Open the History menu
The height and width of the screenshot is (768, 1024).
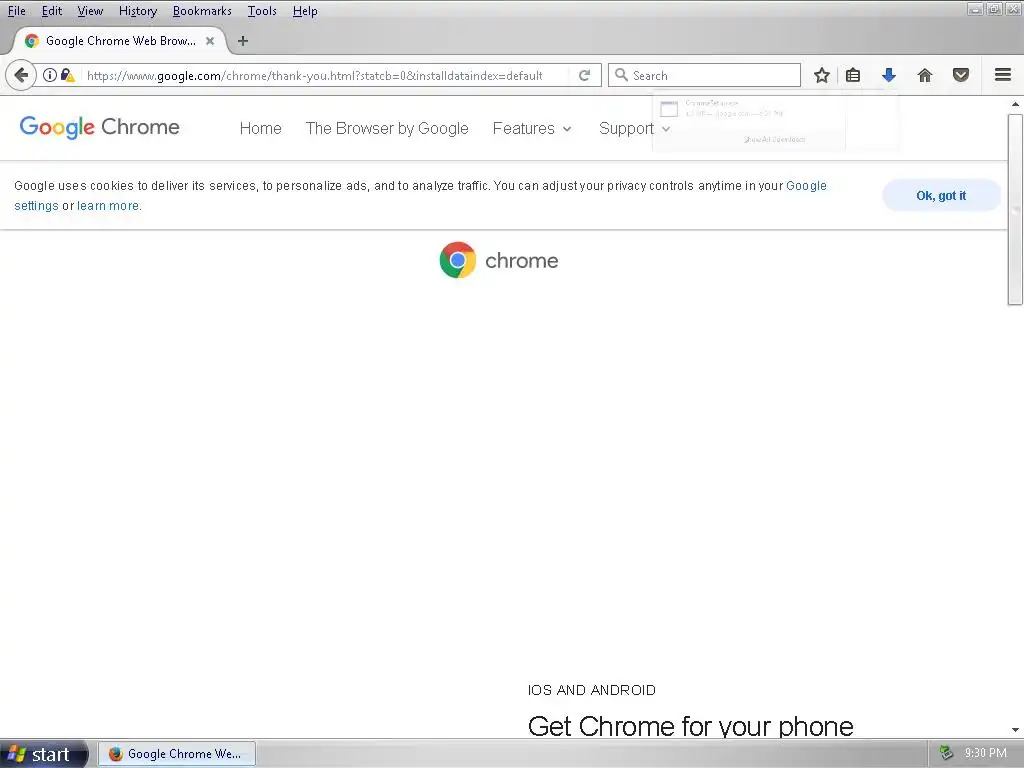[x=138, y=10]
